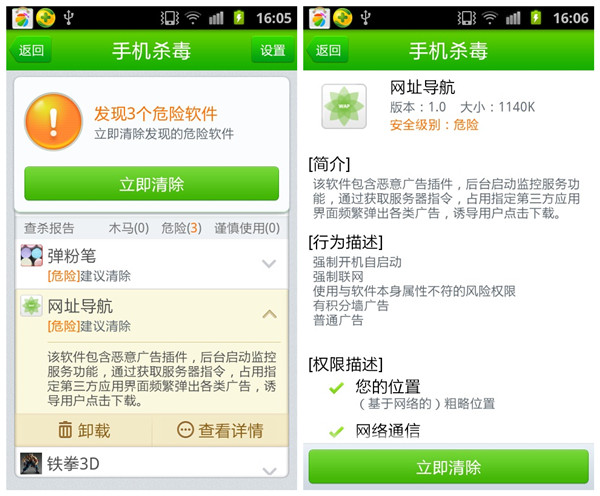This screenshot has width=600, height=496.
Task: Tap the 弹粉笔 app icon
Action: 31,255
